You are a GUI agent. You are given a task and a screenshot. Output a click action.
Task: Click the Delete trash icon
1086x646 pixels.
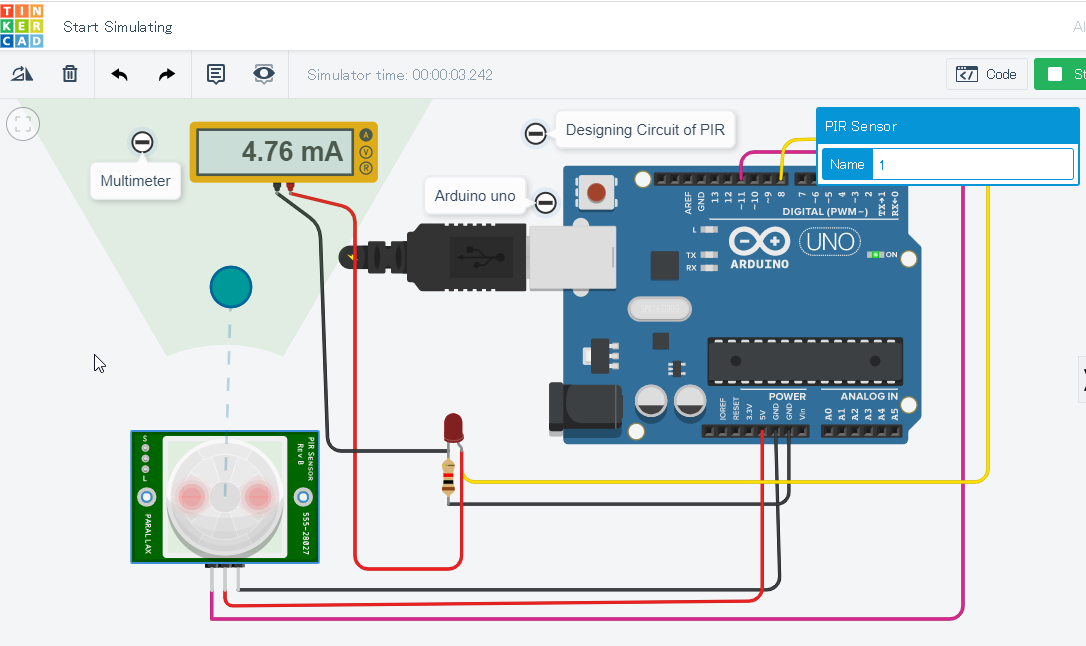tap(69, 73)
